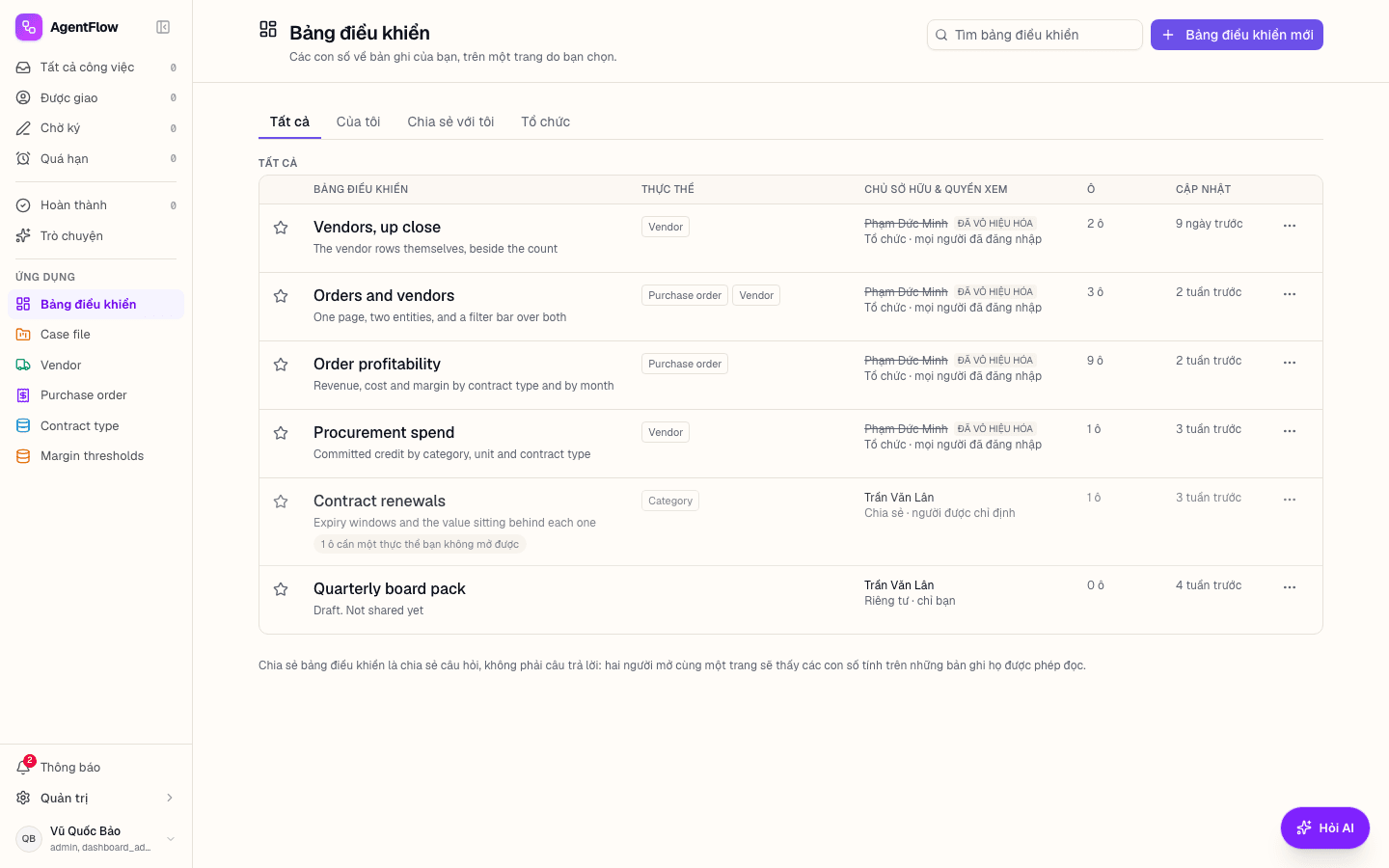This screenshot has height=868, width=1389.
Task: Open the Vũ Quốc Bảo account menu
Action: coord(95,839)
